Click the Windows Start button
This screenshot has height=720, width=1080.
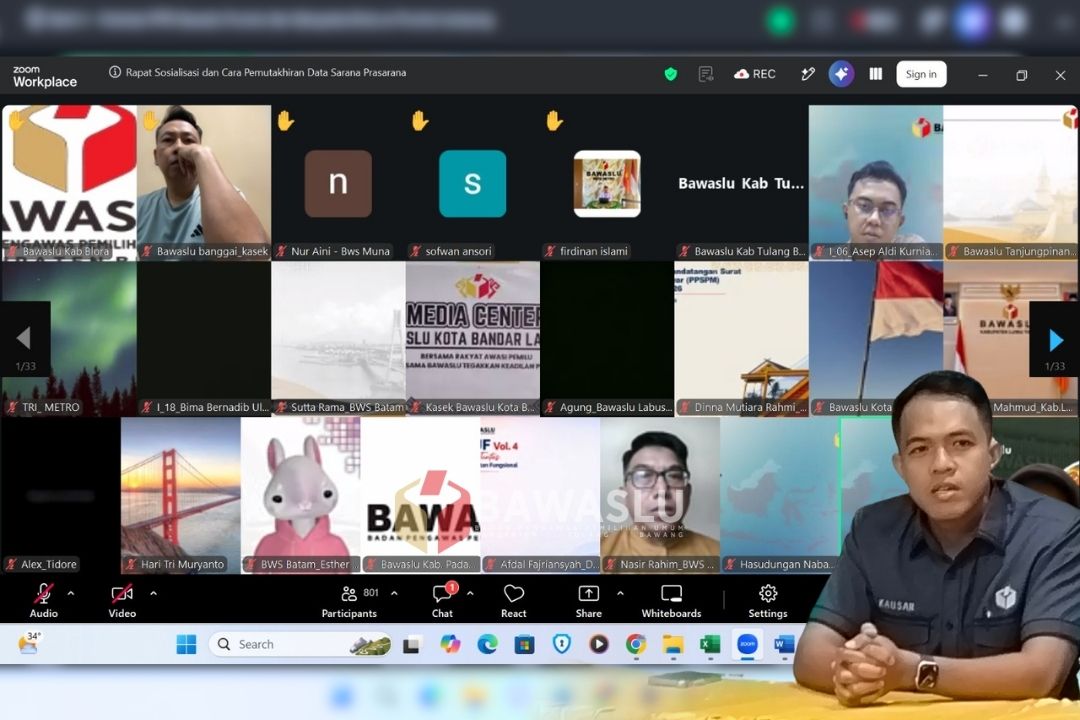pyautogui.click(x=186, y=644)
